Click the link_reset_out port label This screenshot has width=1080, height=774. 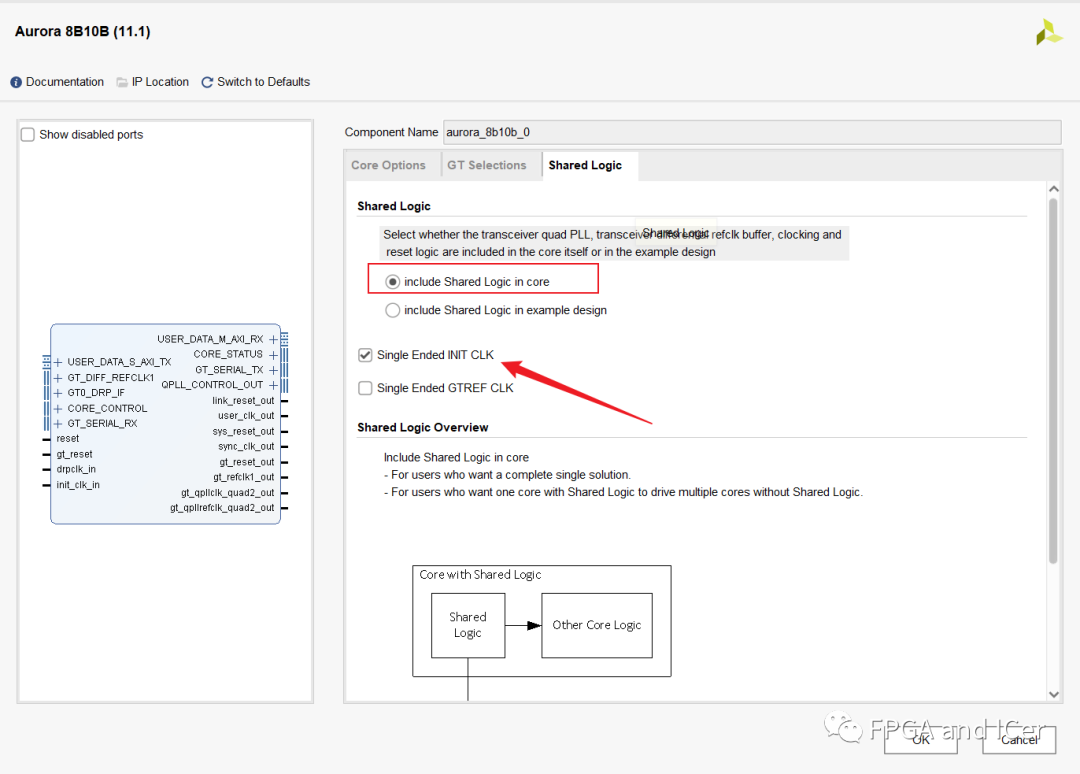(x=243, y=401)
